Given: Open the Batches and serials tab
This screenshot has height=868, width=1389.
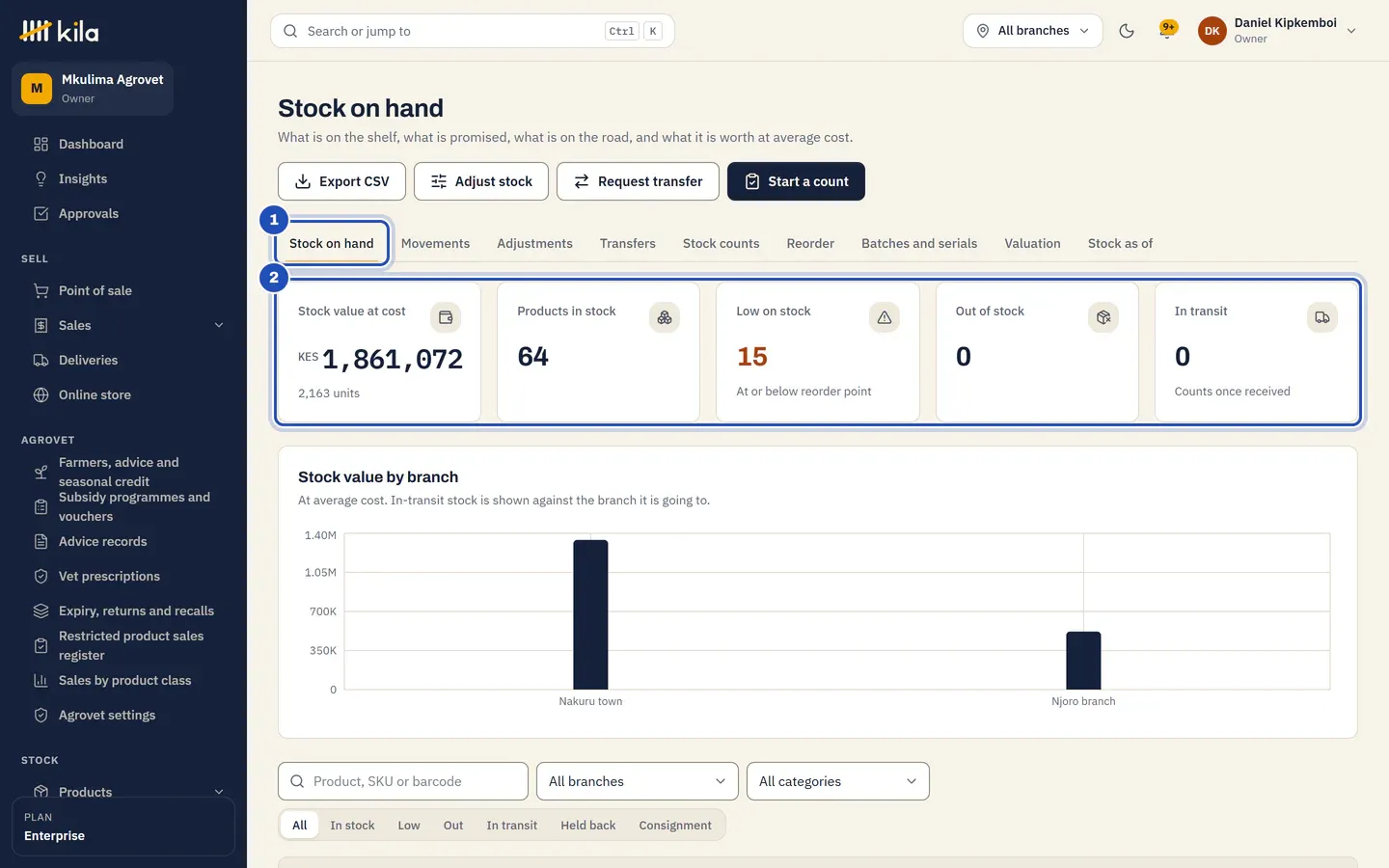Looking at the screenshot, I should coord(918,243).
